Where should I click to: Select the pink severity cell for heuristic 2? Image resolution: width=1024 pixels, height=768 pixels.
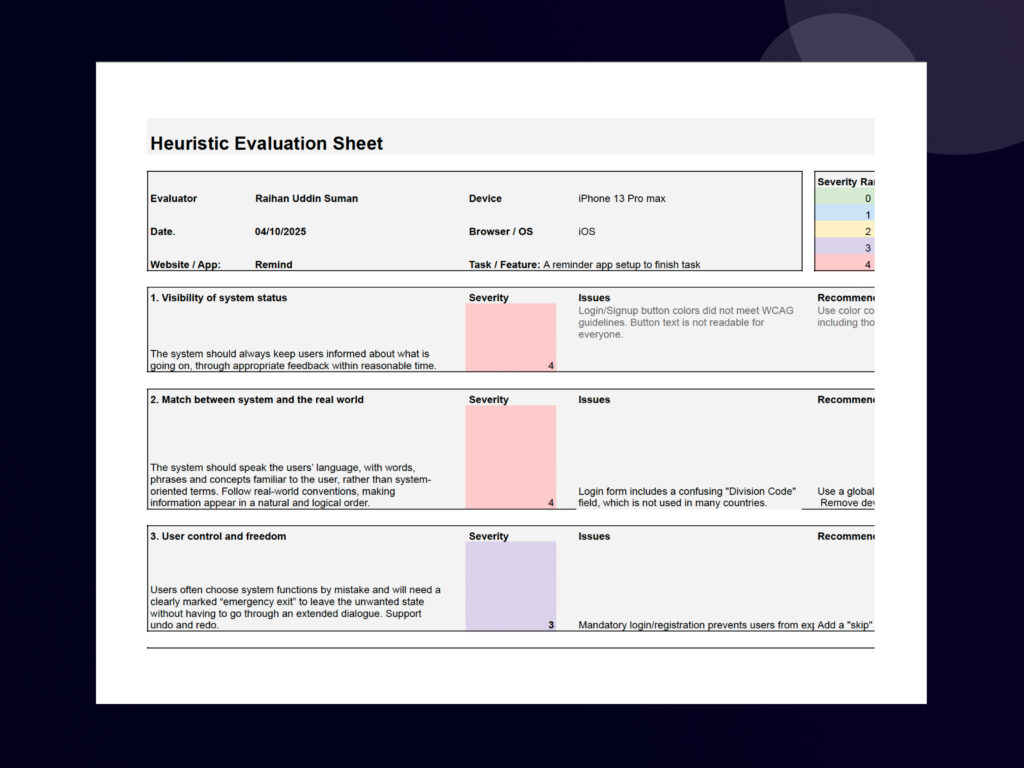[x=511, y=457]
